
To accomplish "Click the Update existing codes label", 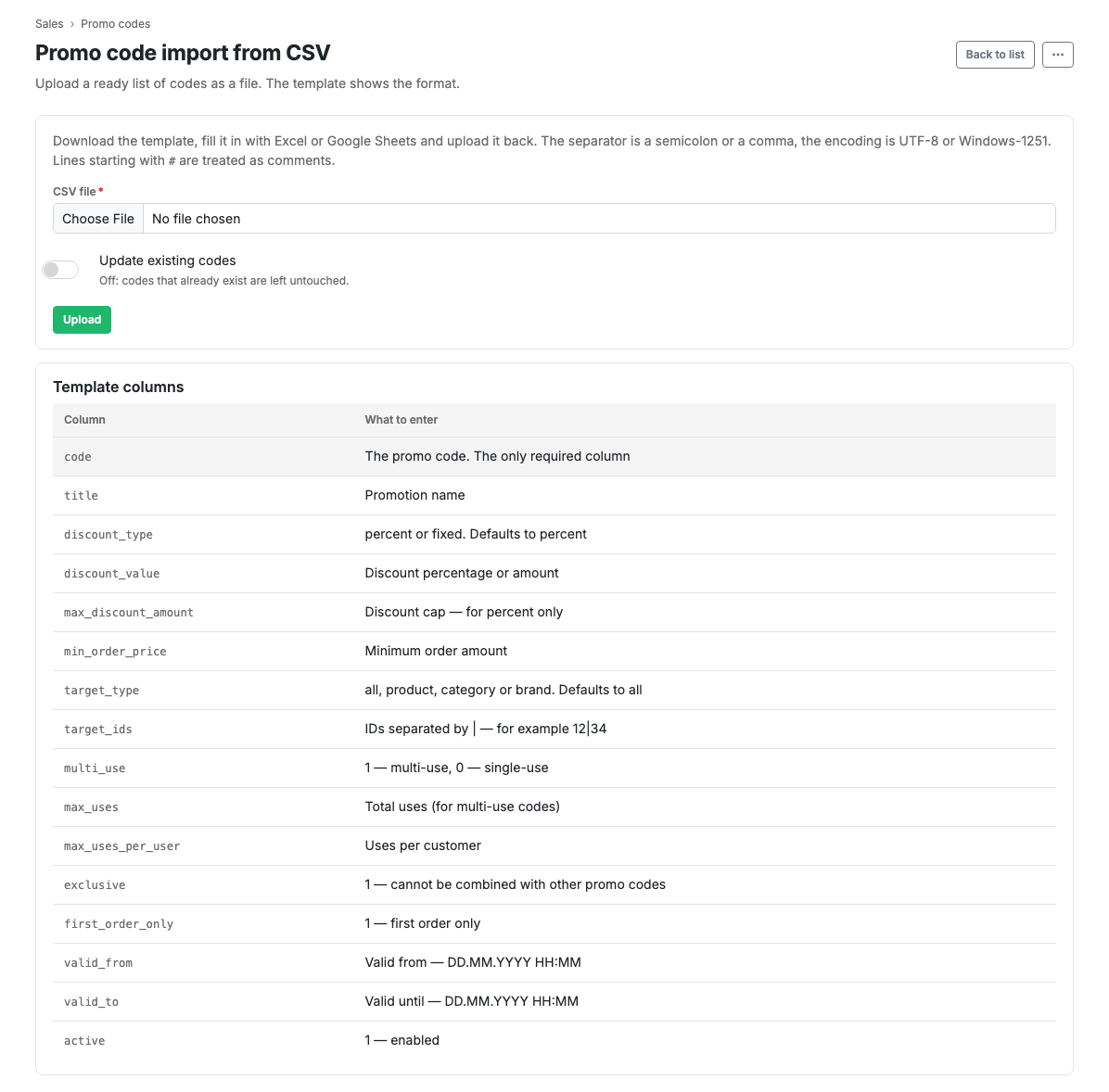I will coord(168,260).
